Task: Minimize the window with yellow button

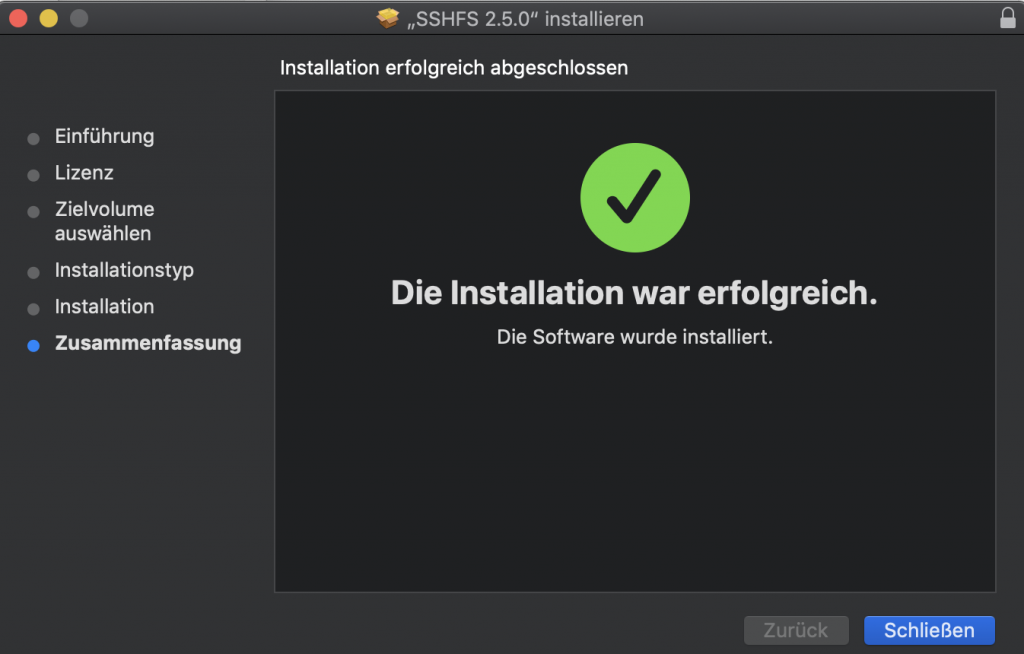Action: (48, 18)
